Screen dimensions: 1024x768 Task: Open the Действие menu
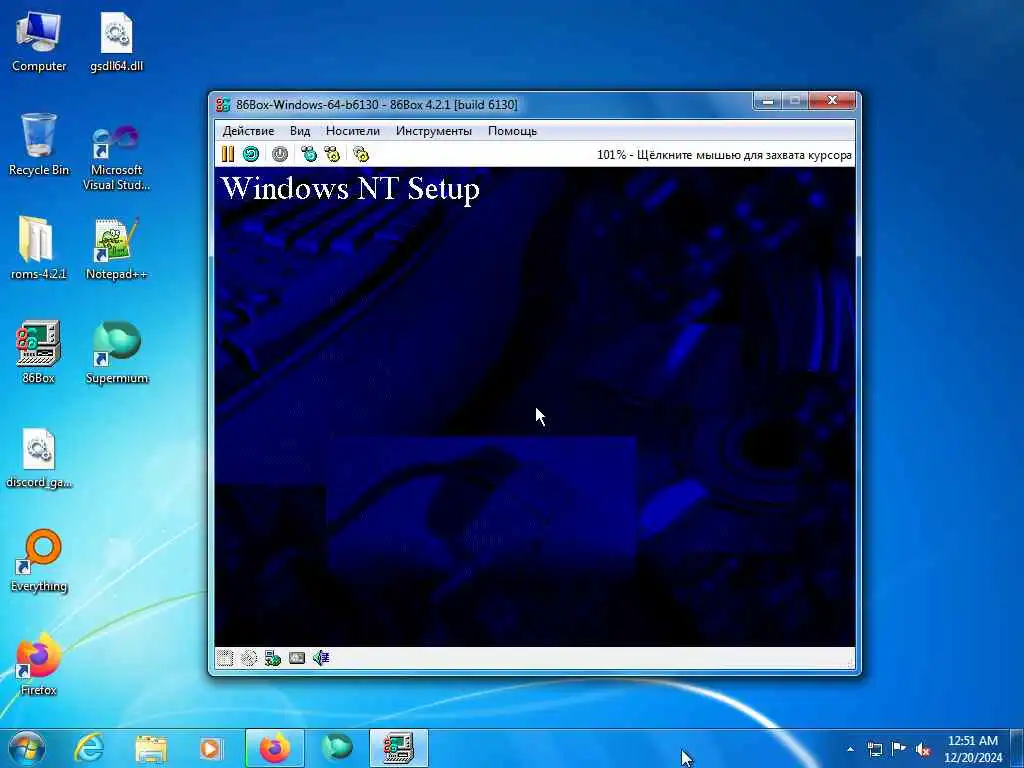pos(248,131)
